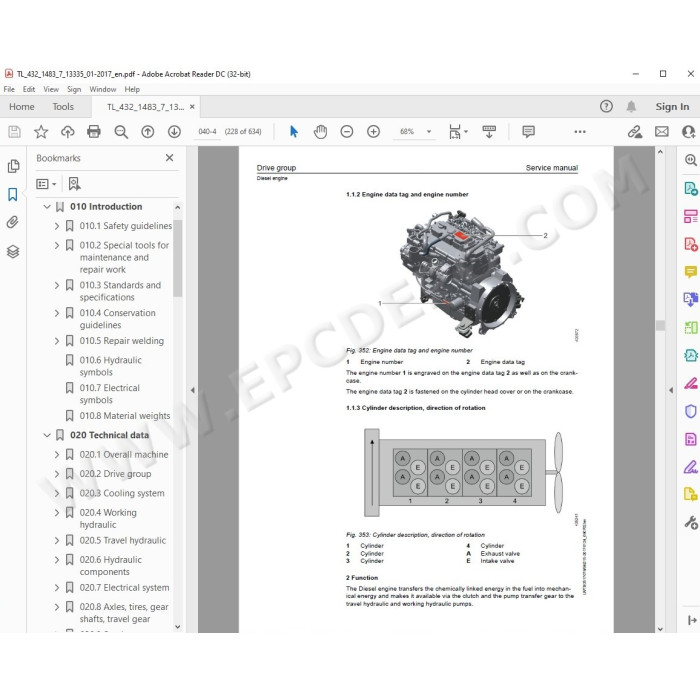Click the Save file icon
The width and height of the screenshot is (700, 700).
[14, 132]
